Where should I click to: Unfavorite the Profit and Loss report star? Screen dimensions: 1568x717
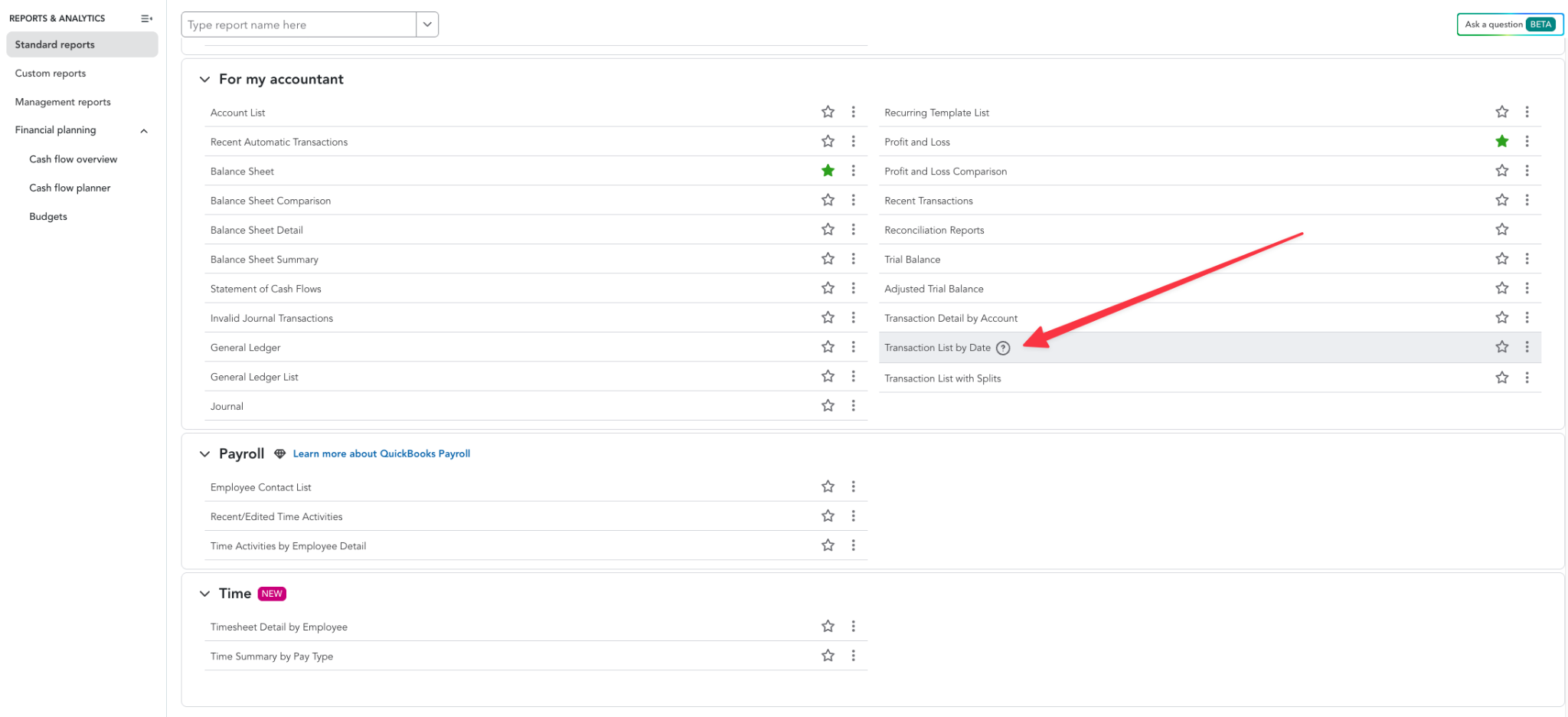[1501, 142]
